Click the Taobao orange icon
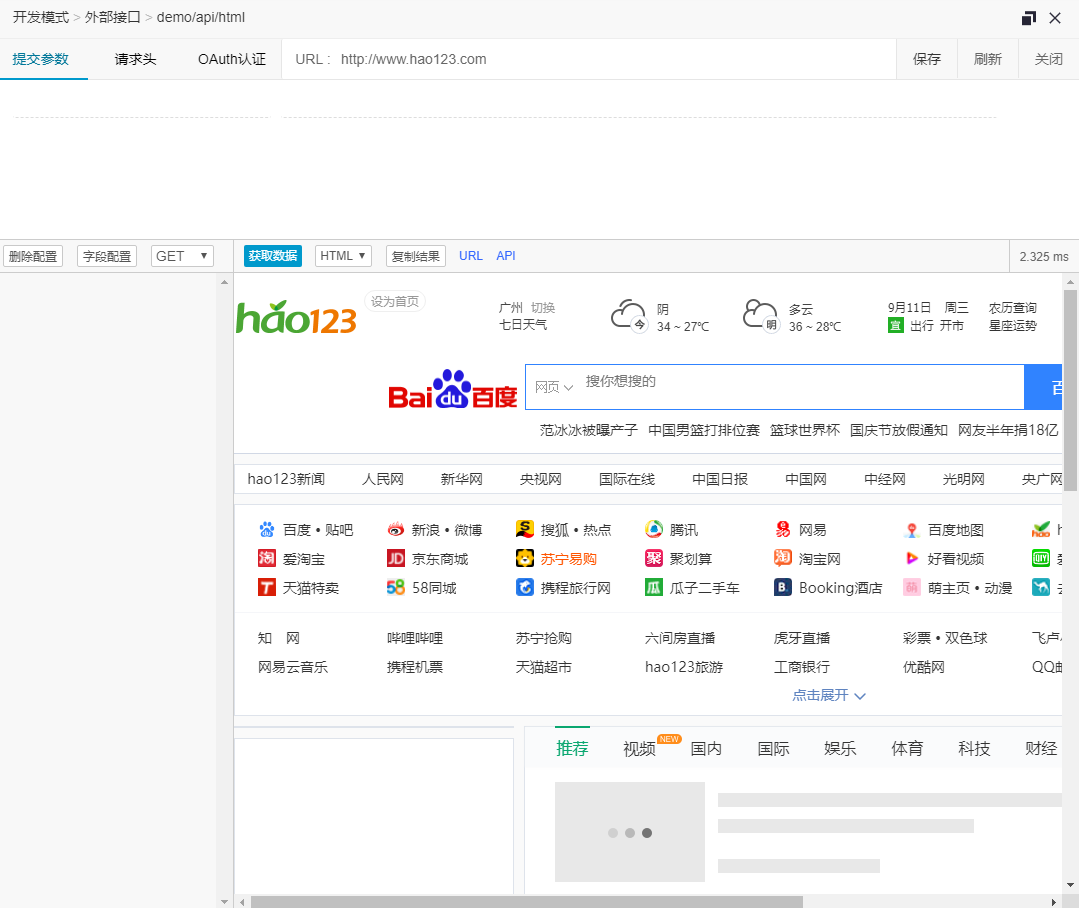 [x=782, y=558]
